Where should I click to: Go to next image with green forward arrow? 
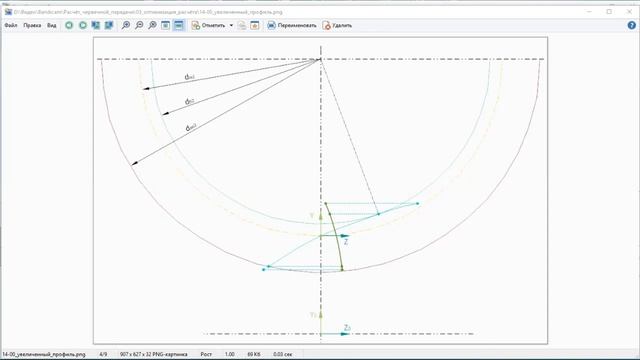(83, 25)
